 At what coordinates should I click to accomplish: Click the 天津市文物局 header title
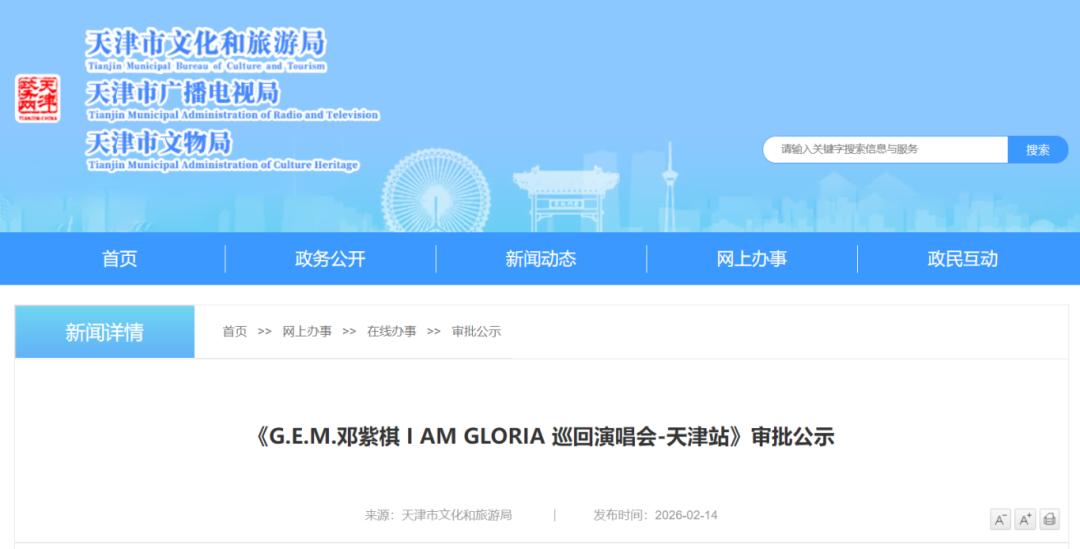[x=158, y=142]
